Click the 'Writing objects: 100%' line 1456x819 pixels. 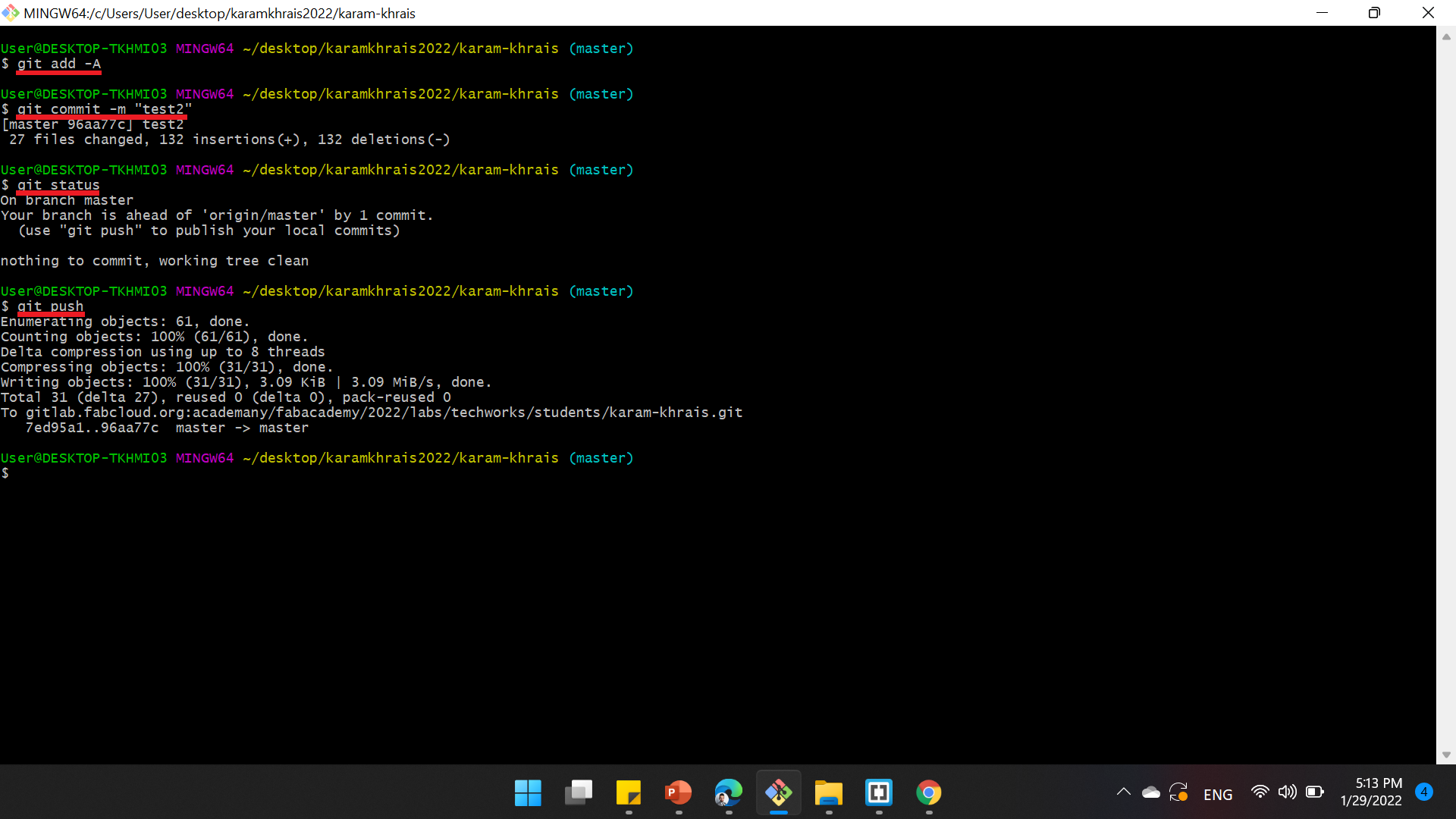[246, 382]
